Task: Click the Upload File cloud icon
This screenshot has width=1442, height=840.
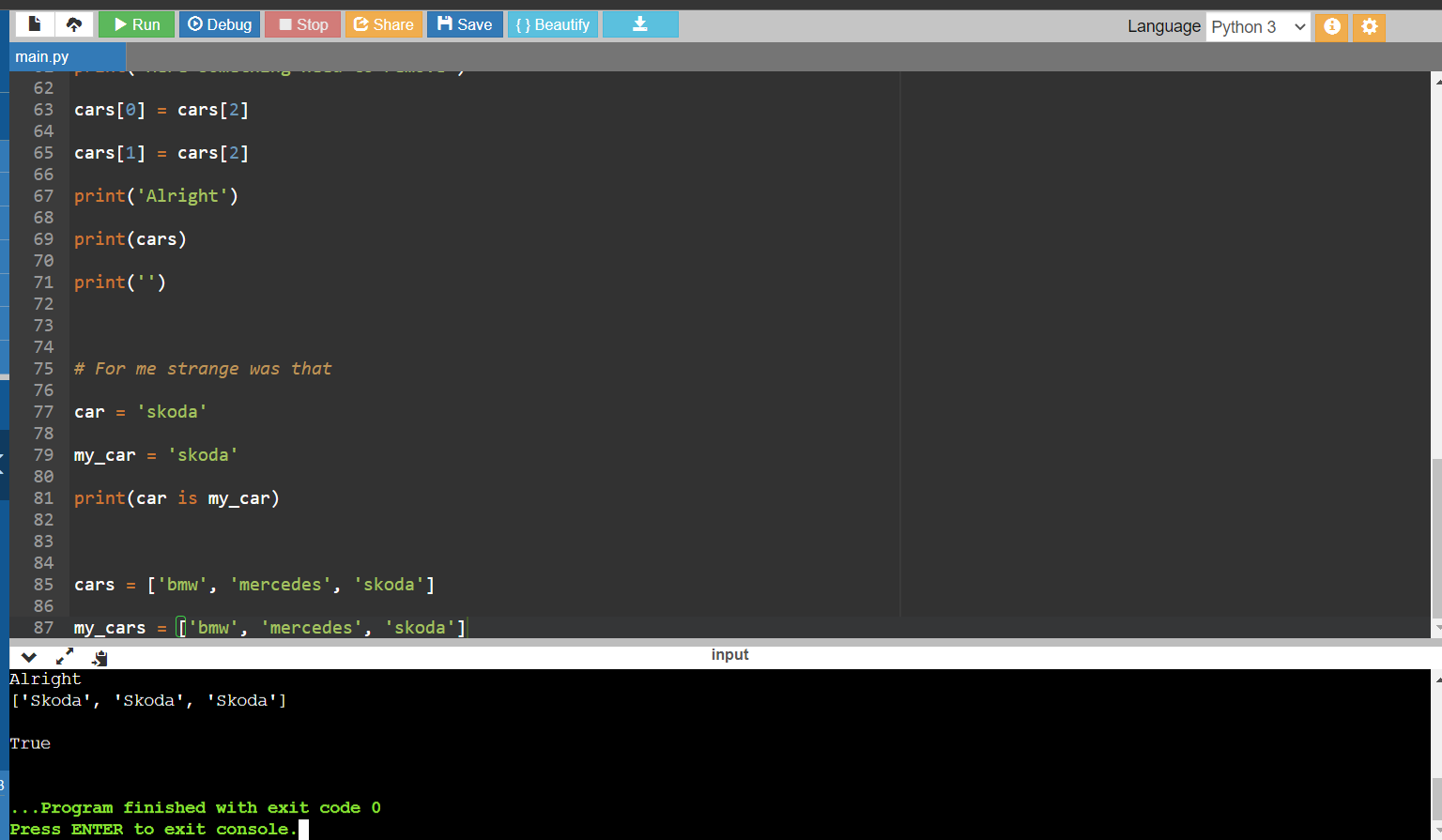Action: pos(73,24)
